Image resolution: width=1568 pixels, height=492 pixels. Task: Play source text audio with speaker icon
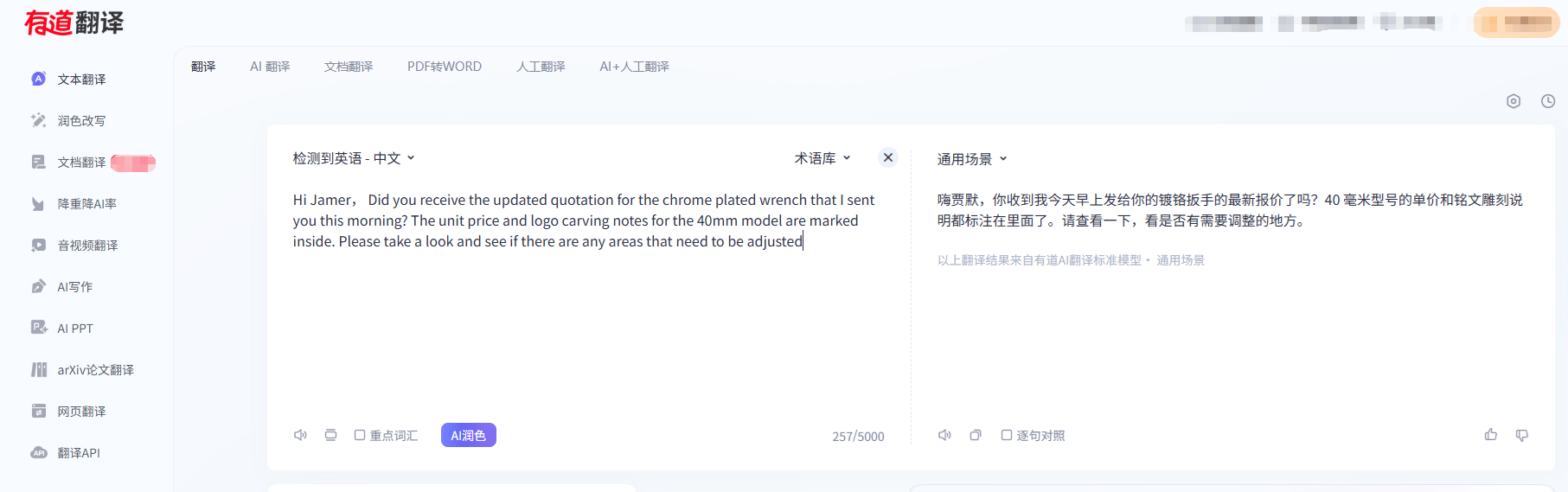[x=300, y=435]
